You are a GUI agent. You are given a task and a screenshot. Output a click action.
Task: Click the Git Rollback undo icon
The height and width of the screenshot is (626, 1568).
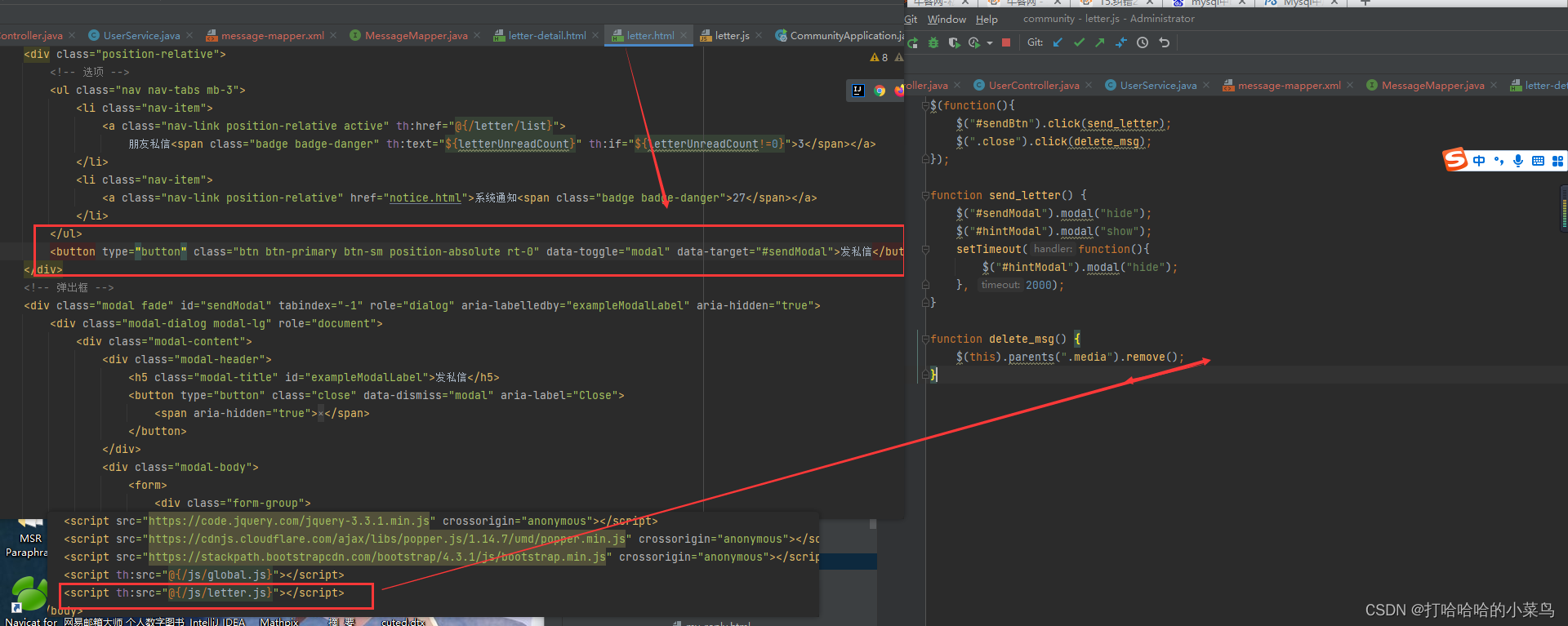(x=1165, y=42)
